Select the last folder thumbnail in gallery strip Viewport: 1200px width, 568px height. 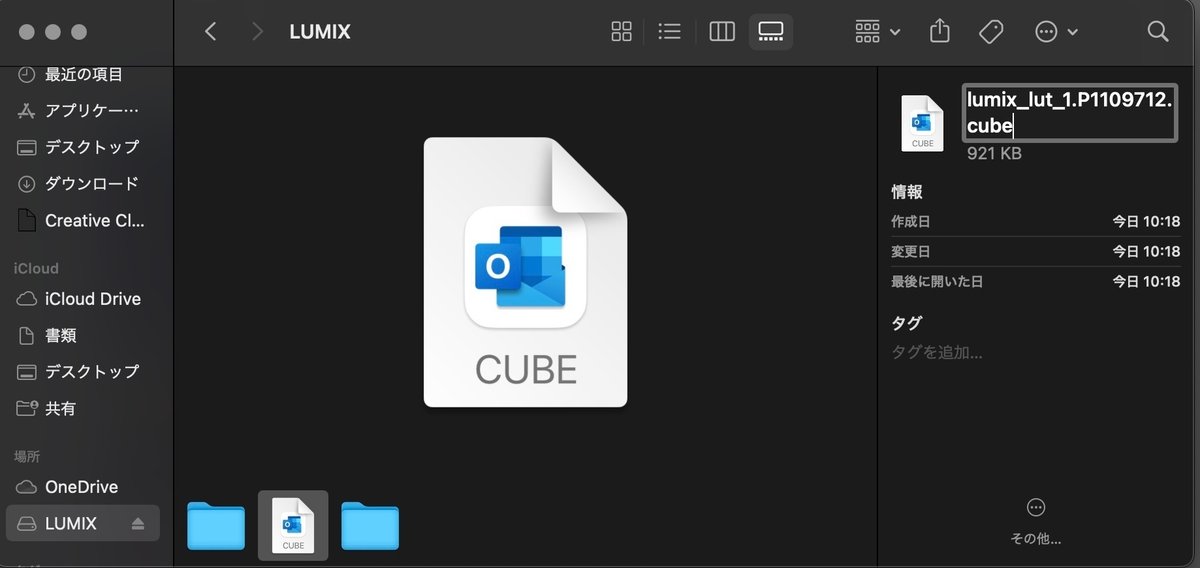[x=370, y=525]
